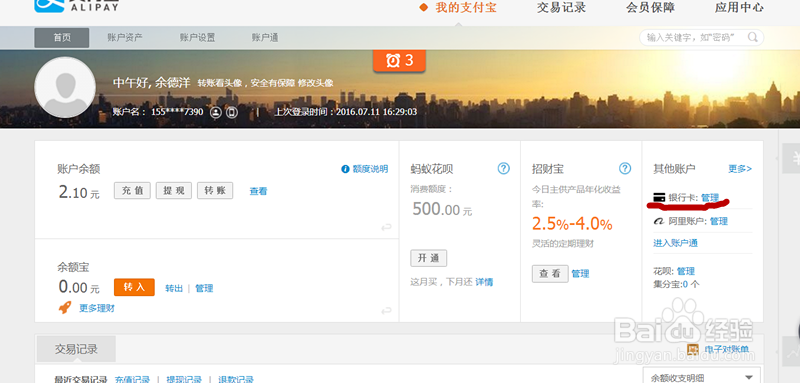
Task: Click the 退款记录 link
Action: [x=236, y=380]
